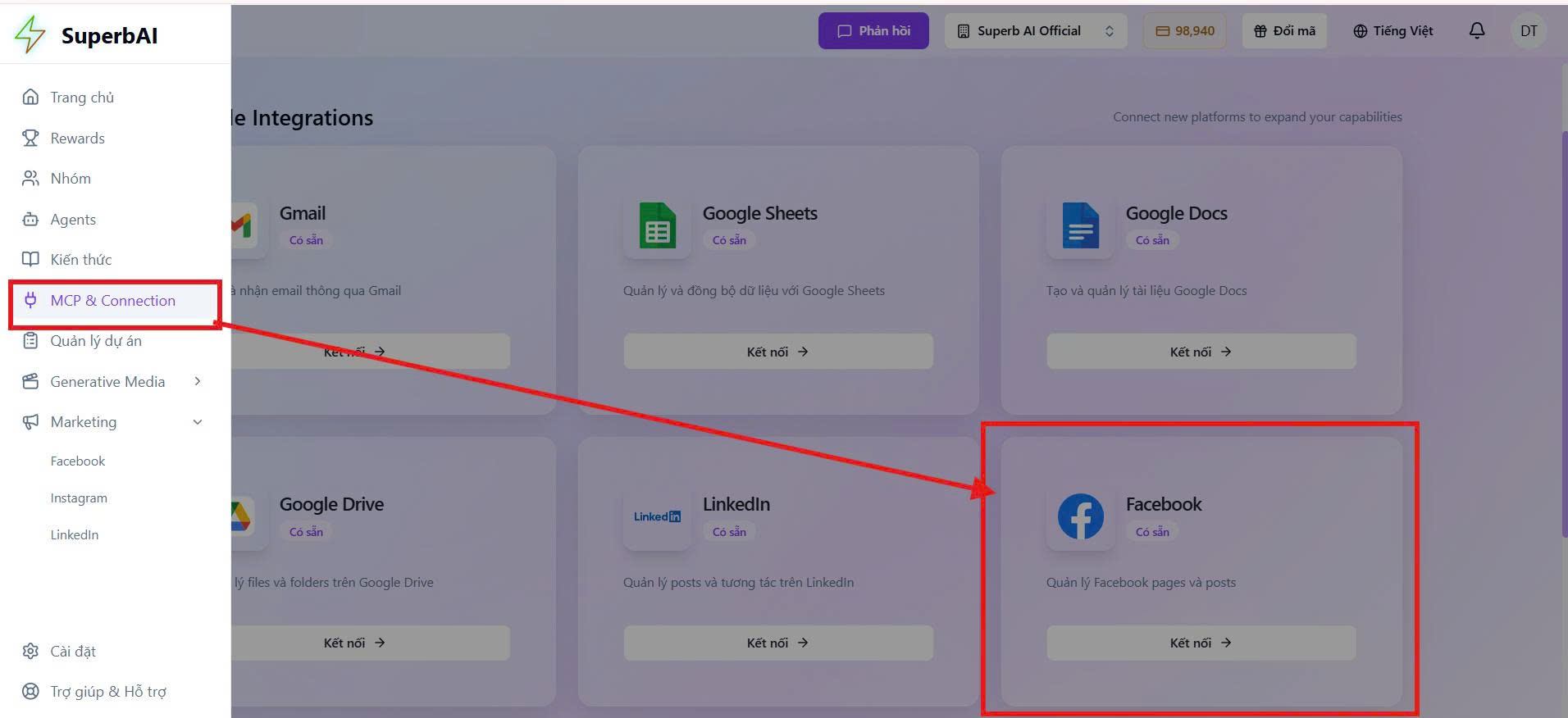Click the LinkedIn logo icon
Screen dimensions: 1568x718
click(x=657, y=516)
